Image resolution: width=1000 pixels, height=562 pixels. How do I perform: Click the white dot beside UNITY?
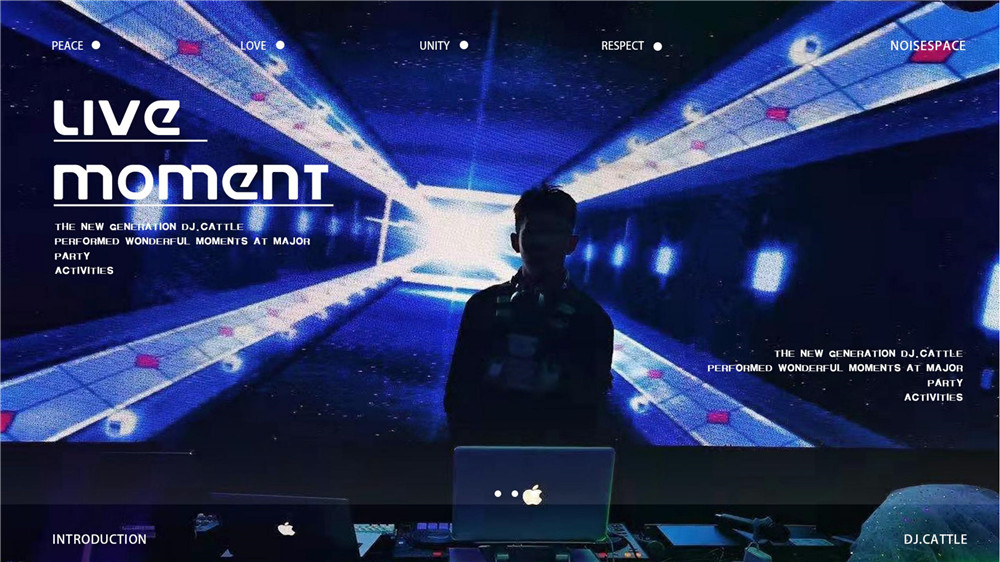coord(464,45)
